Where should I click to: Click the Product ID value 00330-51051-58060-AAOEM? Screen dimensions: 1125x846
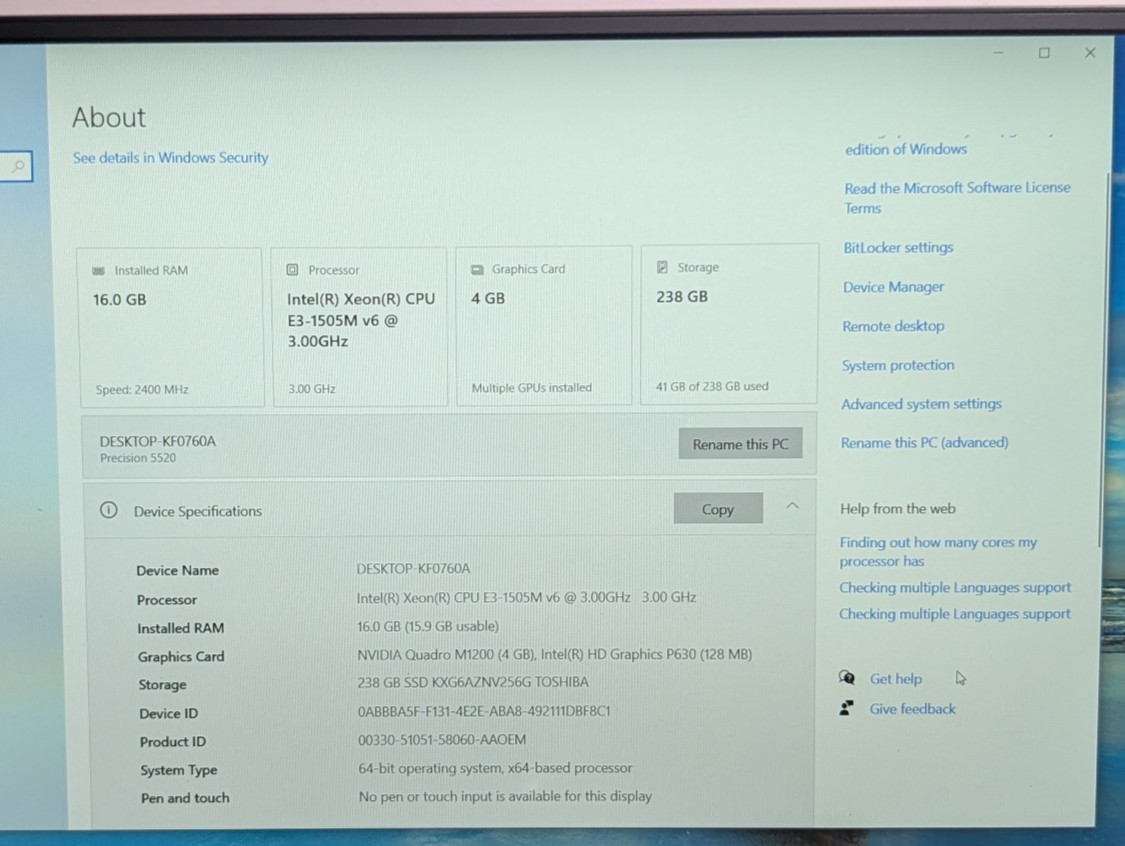click(442, 739)
